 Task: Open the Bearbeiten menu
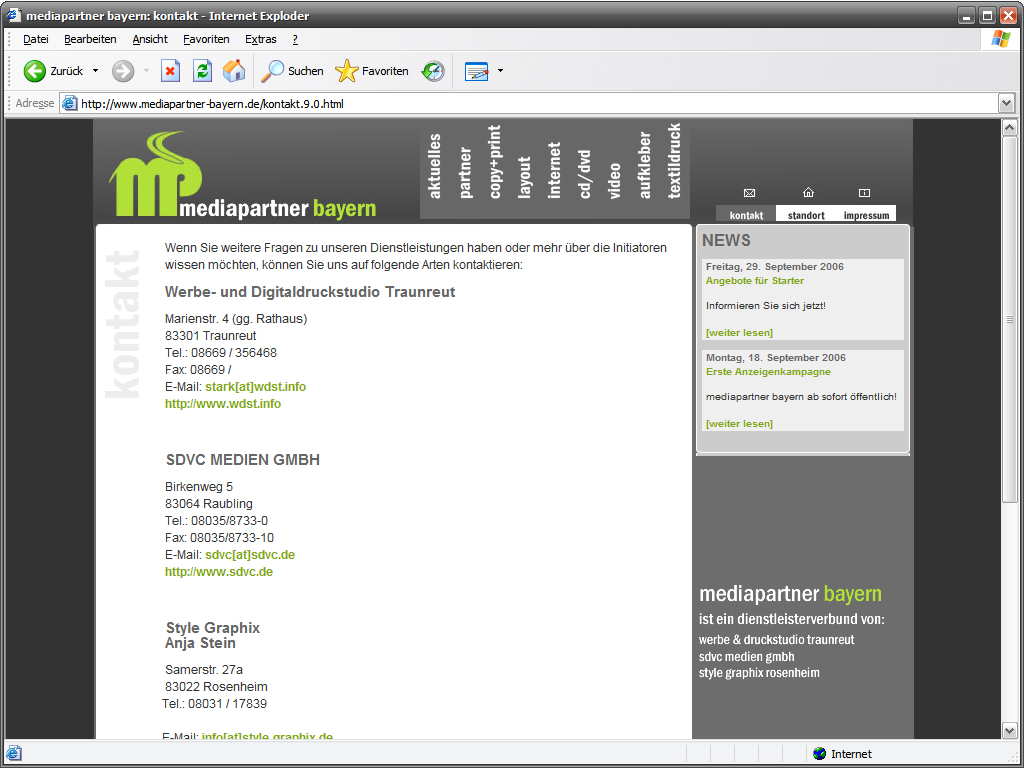click(90, 39)
